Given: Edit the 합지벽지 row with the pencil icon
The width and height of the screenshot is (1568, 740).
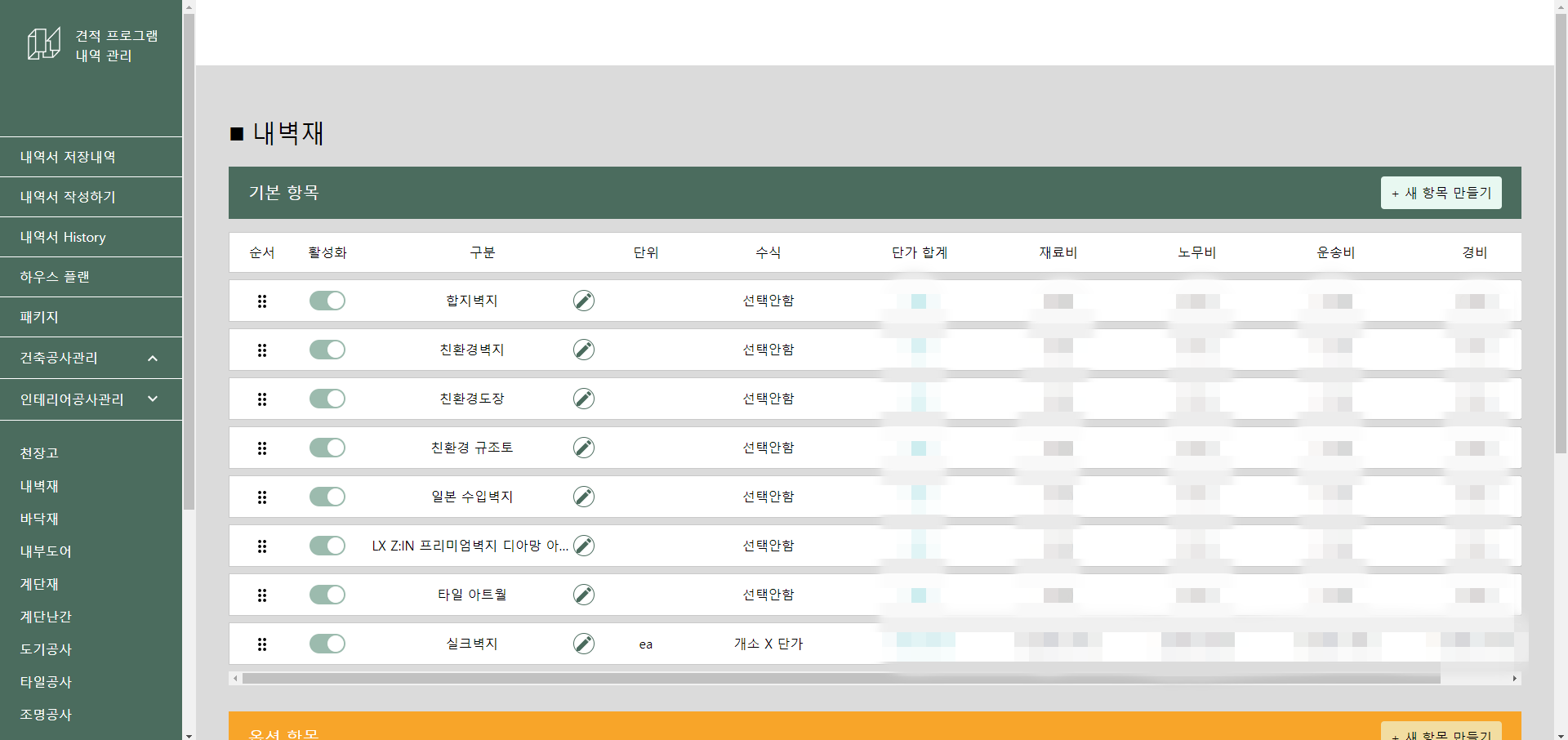Looking at the screenshot, I should [584, 301].
